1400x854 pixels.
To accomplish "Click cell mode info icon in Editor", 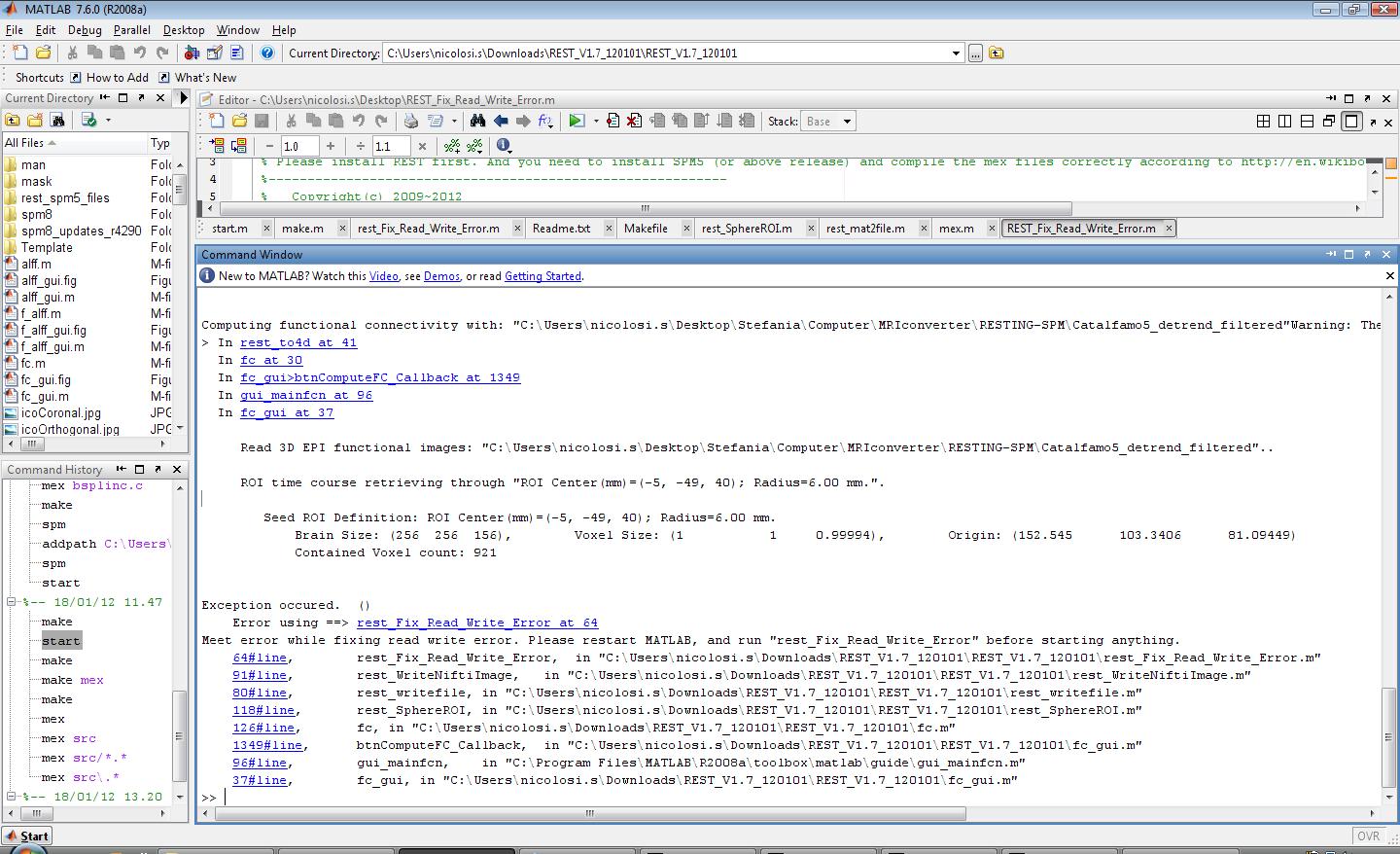I will click(x=503, y=145).
